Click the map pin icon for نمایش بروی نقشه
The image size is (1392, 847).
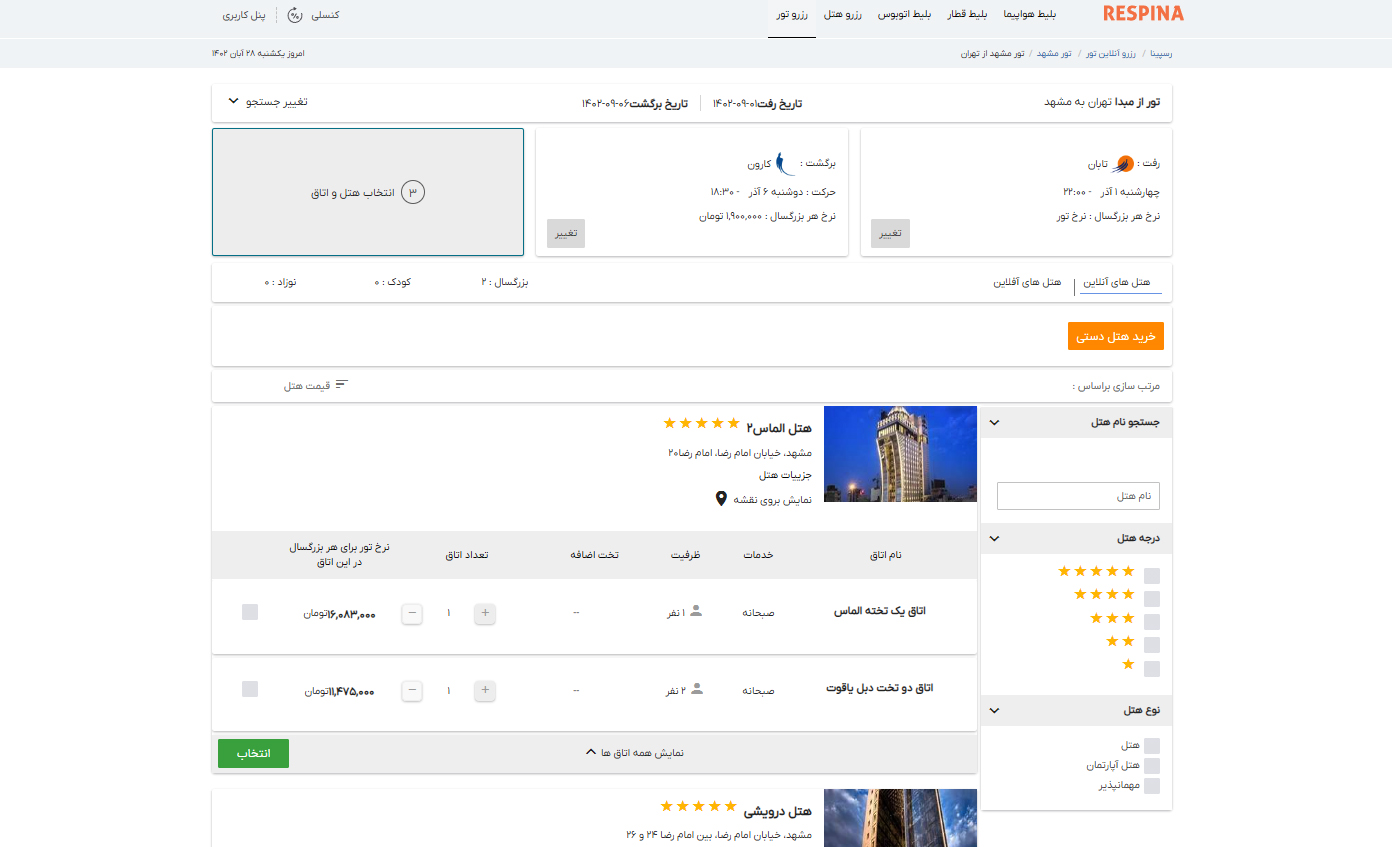tap(721, 498)
